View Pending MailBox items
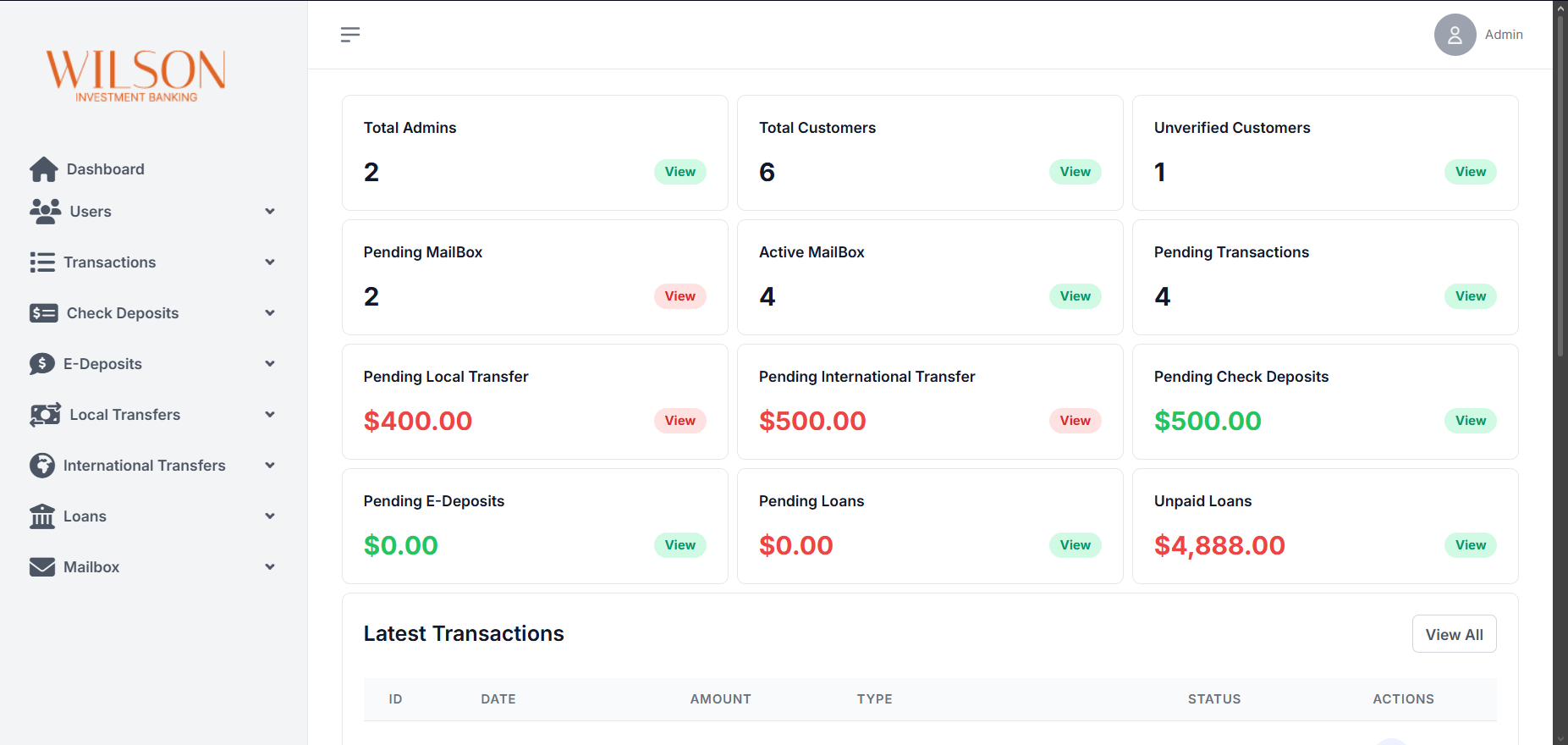The height and width of the screenshot is (745, 1568). 679,296
